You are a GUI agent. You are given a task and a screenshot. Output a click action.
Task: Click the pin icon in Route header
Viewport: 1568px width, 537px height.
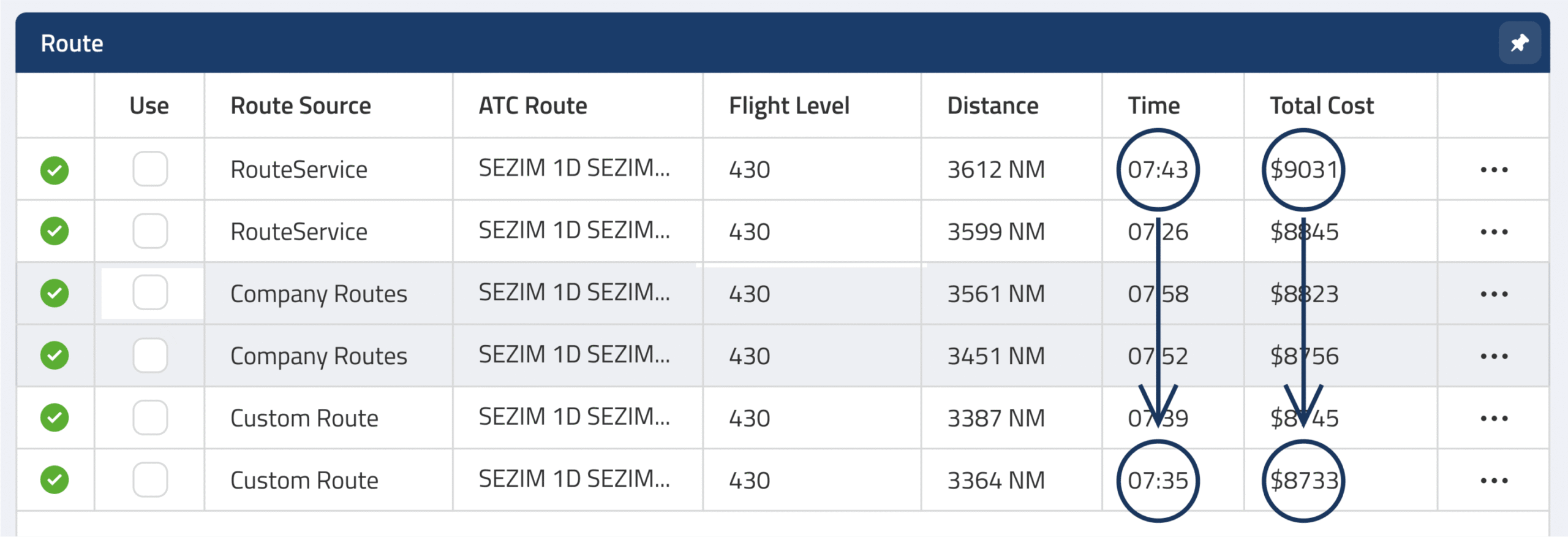(1520, 43)
